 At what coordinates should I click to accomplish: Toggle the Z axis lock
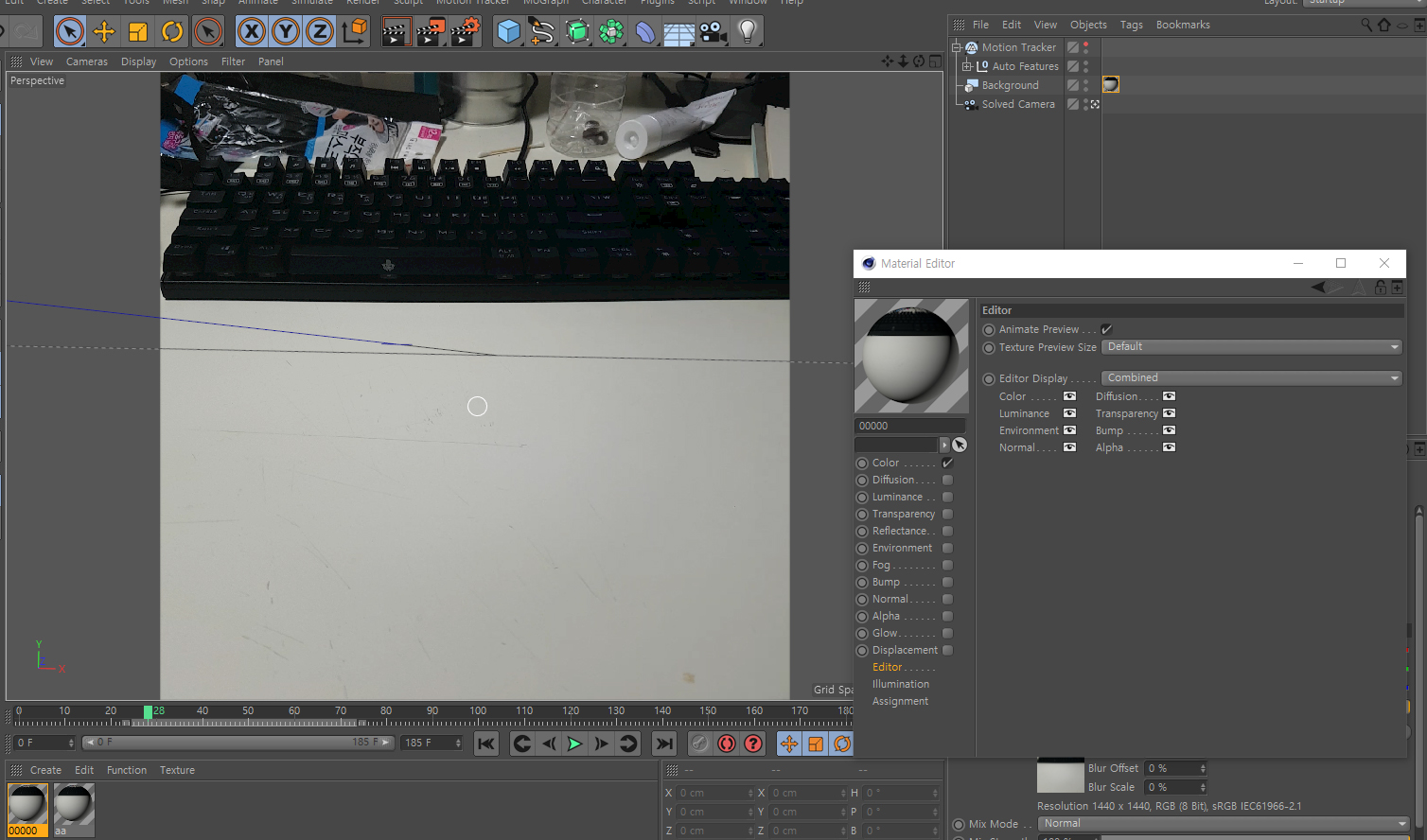pyautogui.click(x=320, y=31)
